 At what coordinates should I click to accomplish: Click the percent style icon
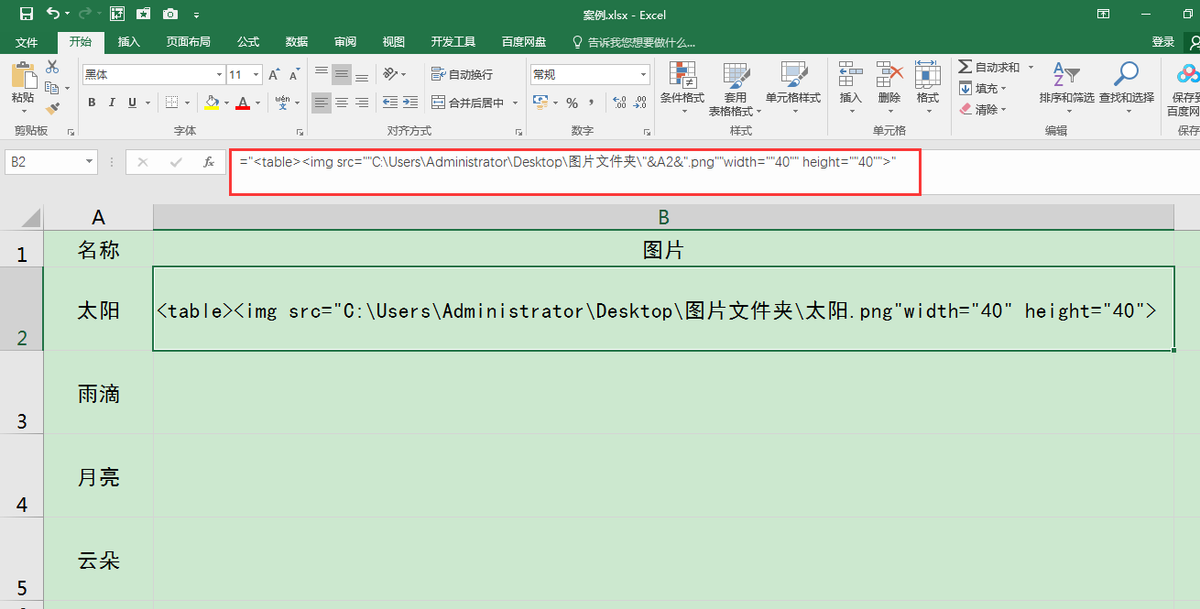(572, 102)
